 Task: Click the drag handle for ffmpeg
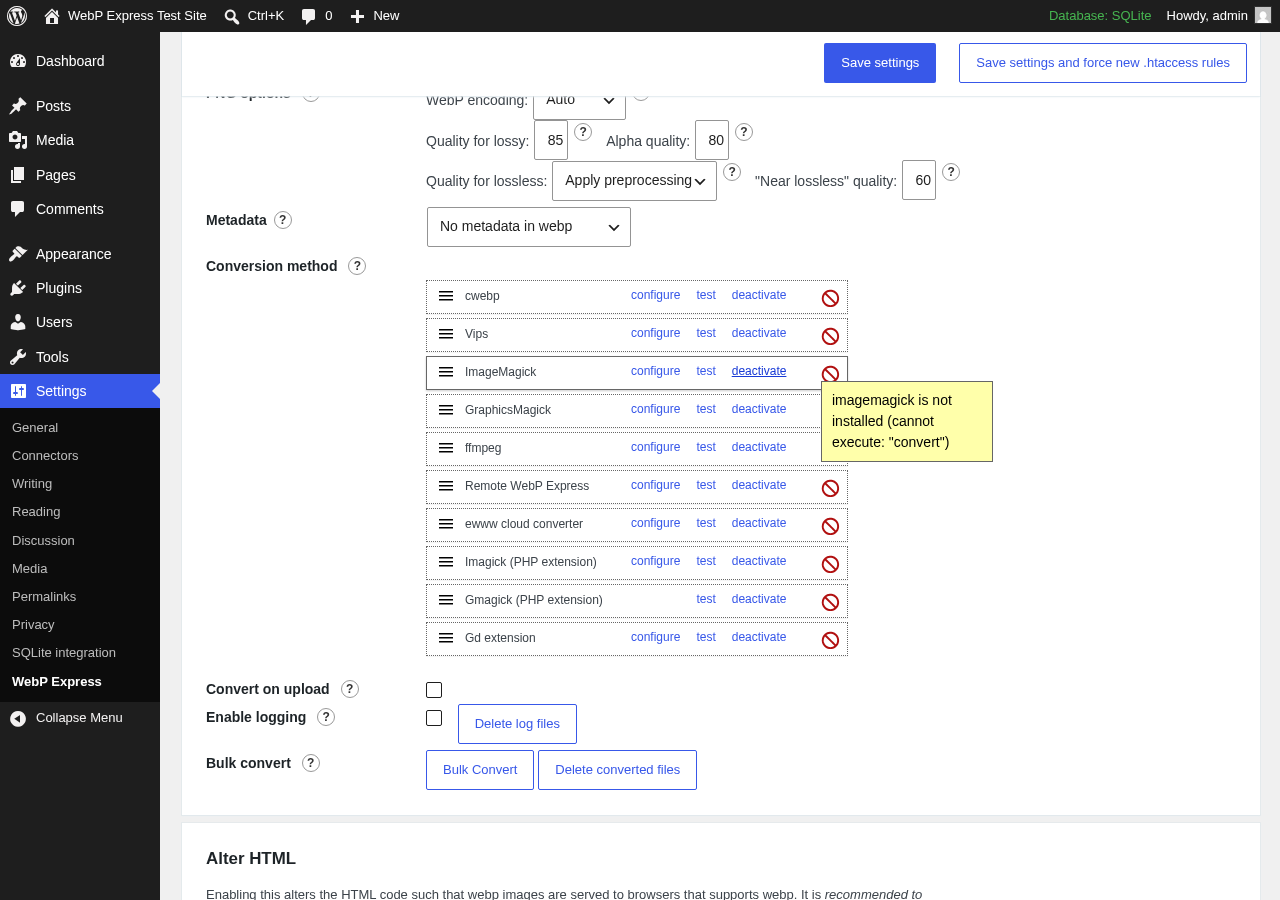(x=446, y=448)
